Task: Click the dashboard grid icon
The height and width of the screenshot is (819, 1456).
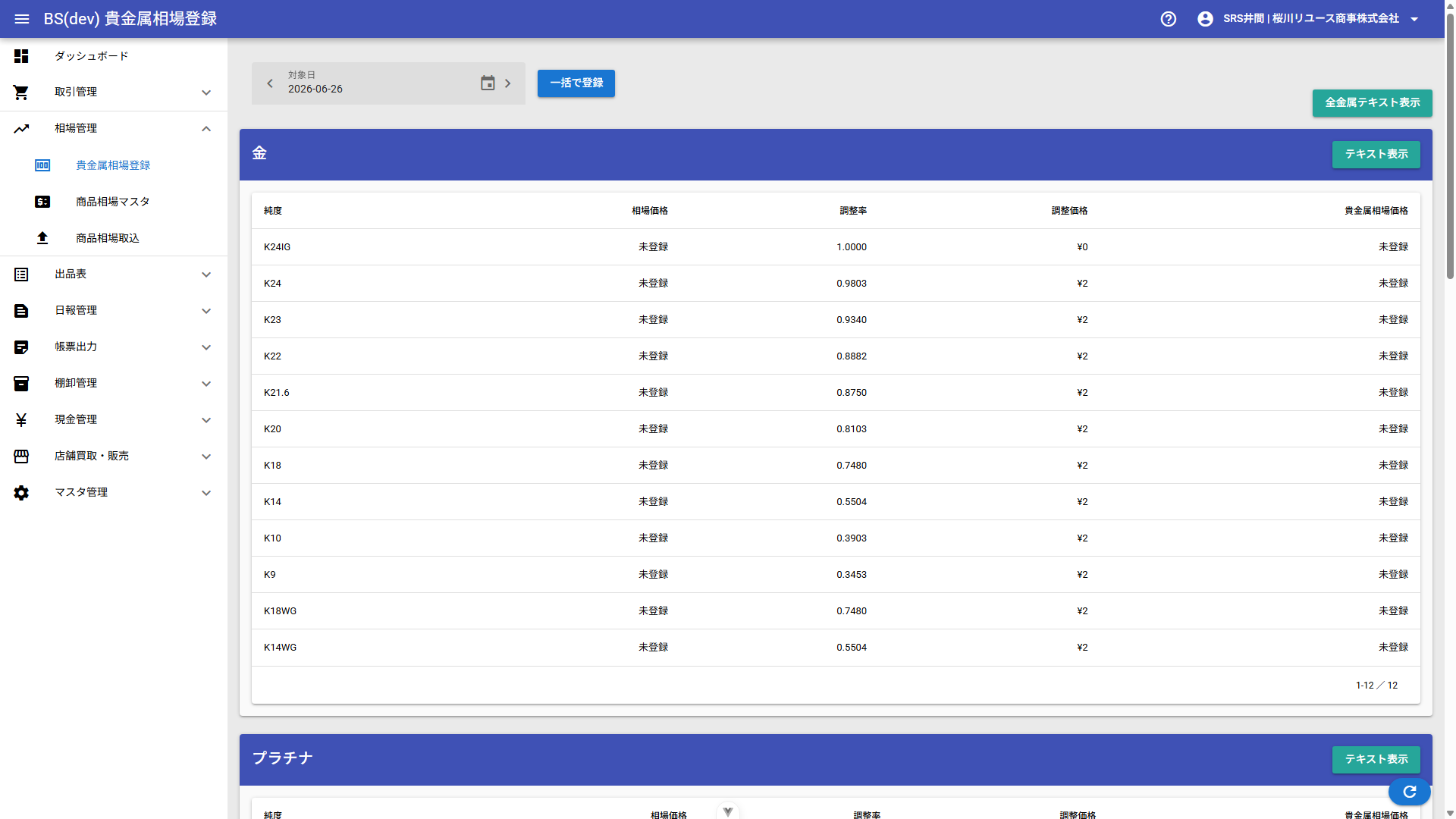Action: [21, 56]
